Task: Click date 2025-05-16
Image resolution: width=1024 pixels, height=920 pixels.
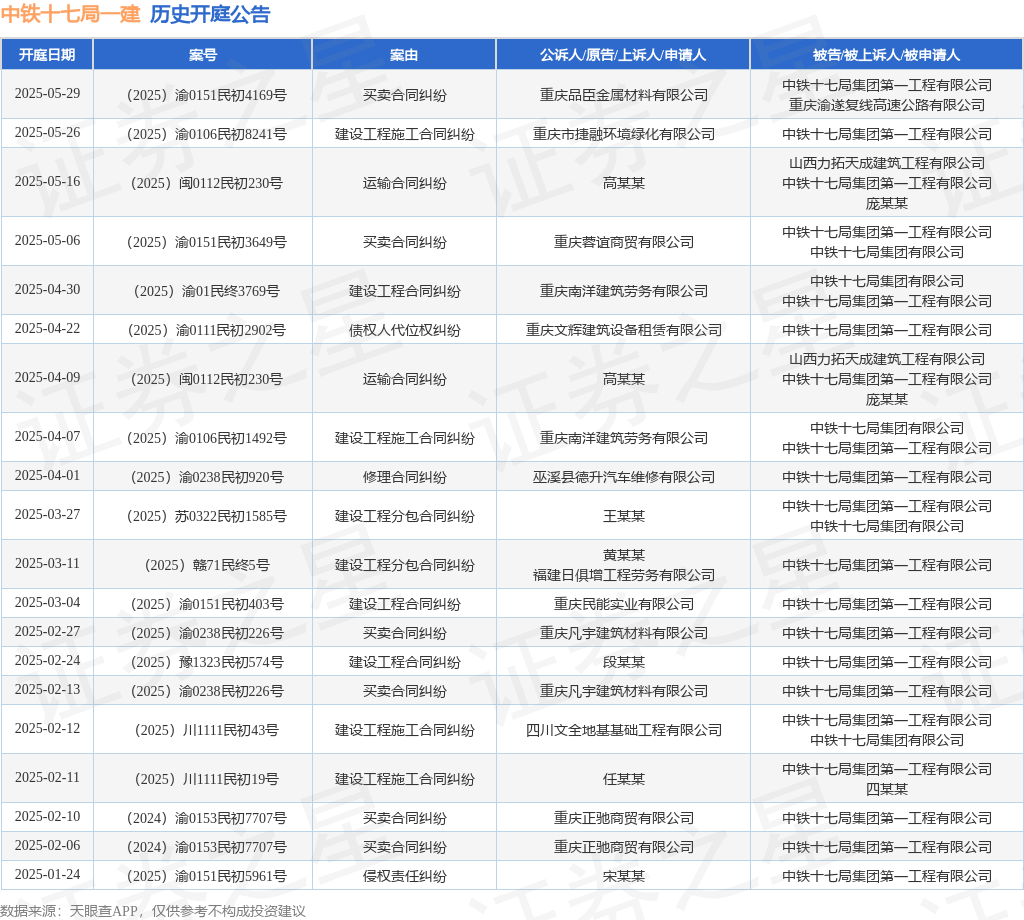Action: click(x=47, y=182)
